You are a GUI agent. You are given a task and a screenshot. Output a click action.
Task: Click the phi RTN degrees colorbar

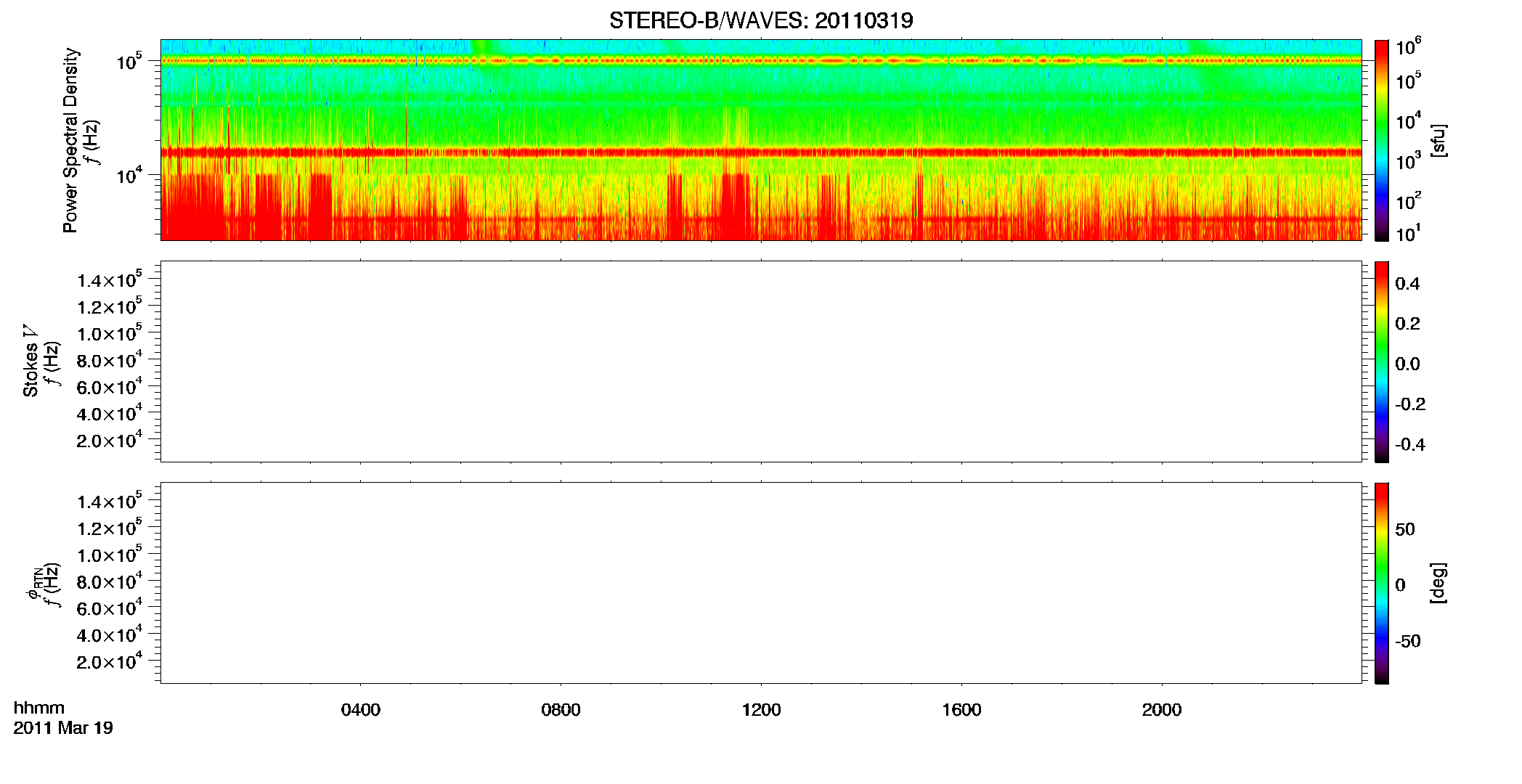(x=1382, y=583)
